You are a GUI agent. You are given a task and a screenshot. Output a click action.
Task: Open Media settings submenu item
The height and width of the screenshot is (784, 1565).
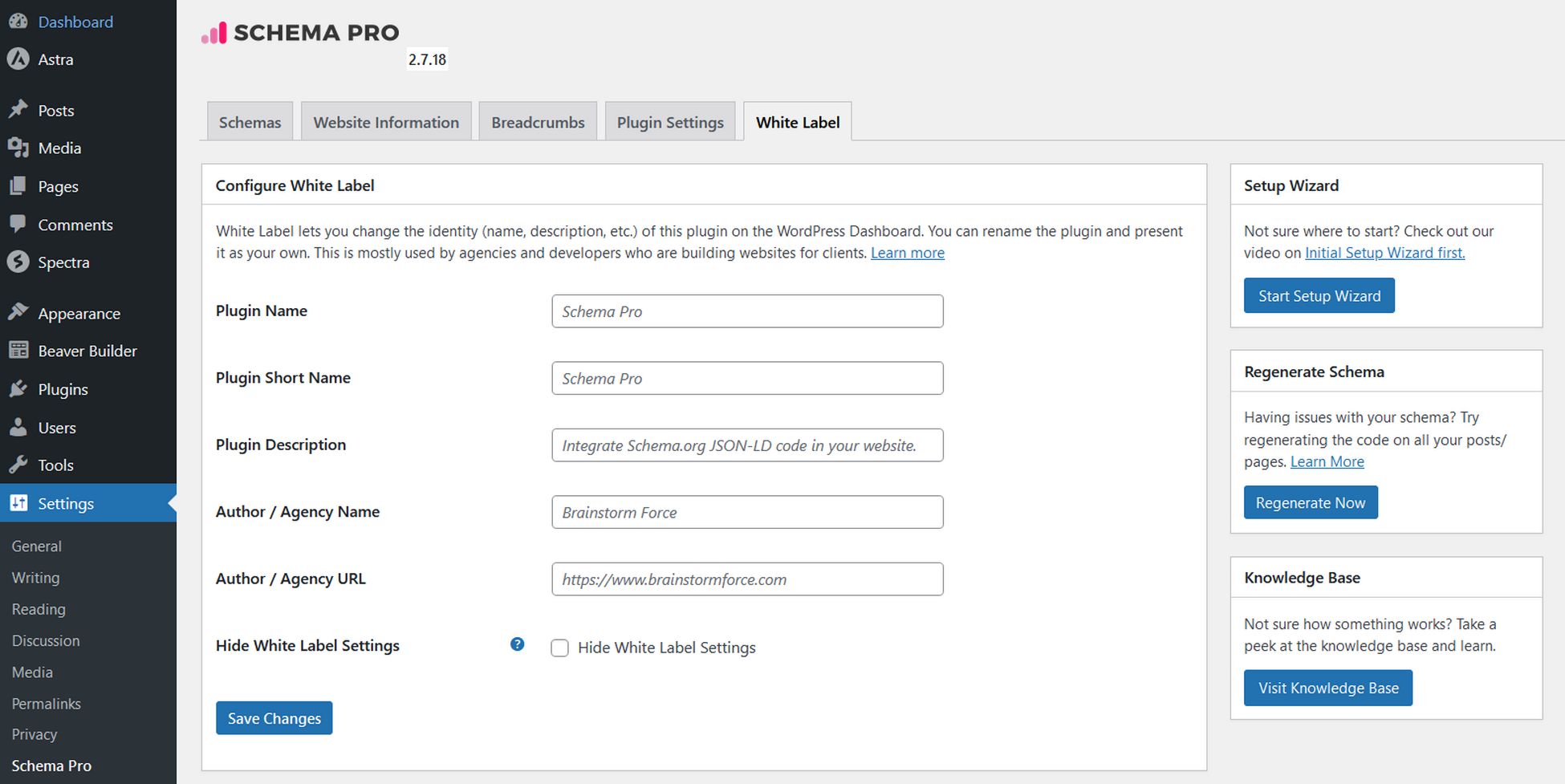tap(32, 672)
